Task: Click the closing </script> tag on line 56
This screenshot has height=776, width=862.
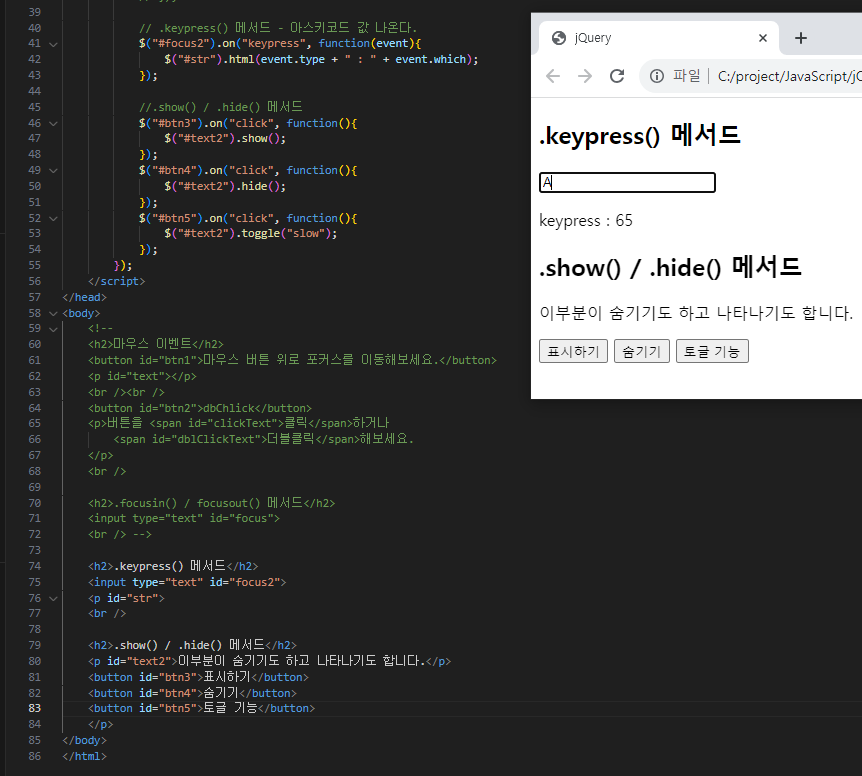Action: (x=117, y=281)
